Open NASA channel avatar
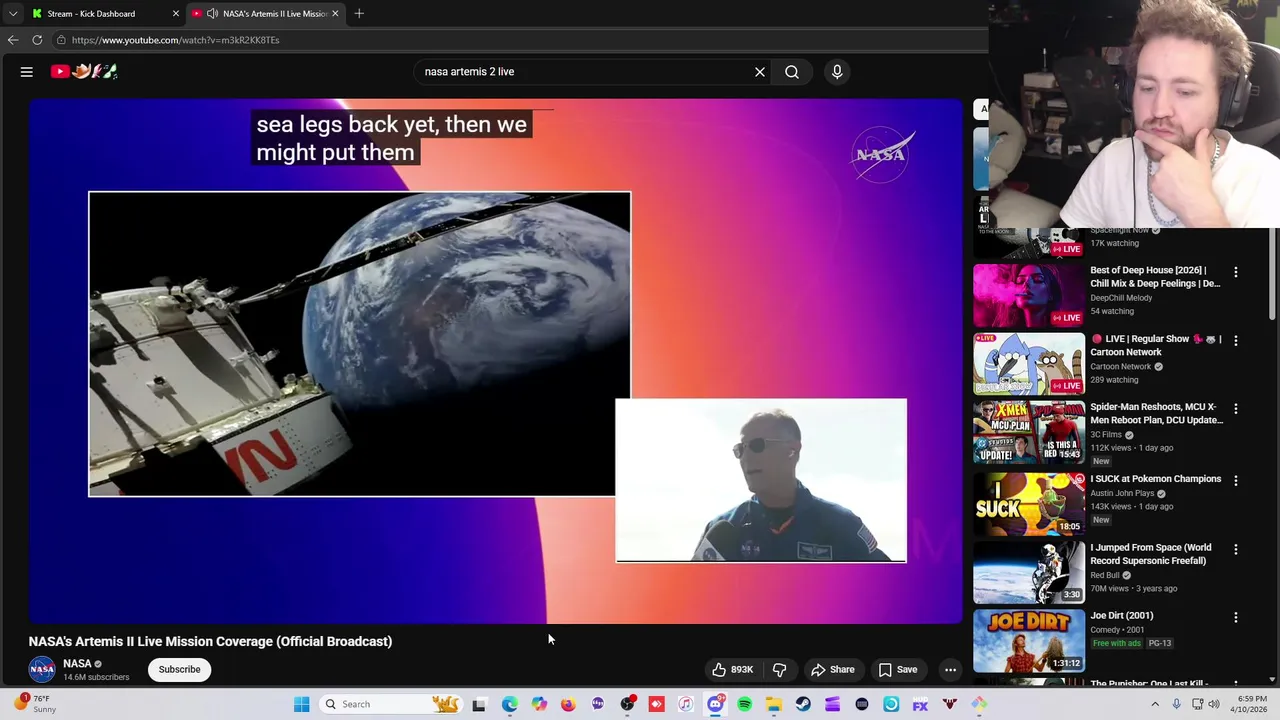The image size is (1280, 720). pyautogui.click(x=42, y=670)
